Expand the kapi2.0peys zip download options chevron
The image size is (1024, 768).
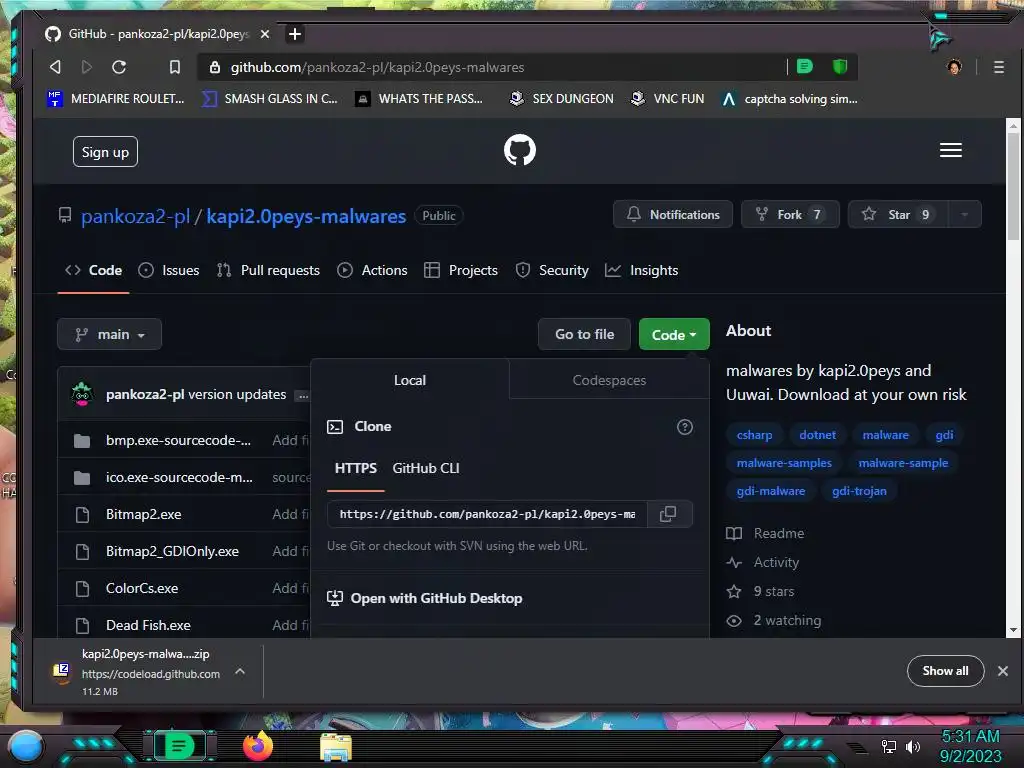[x=240, y=671]
